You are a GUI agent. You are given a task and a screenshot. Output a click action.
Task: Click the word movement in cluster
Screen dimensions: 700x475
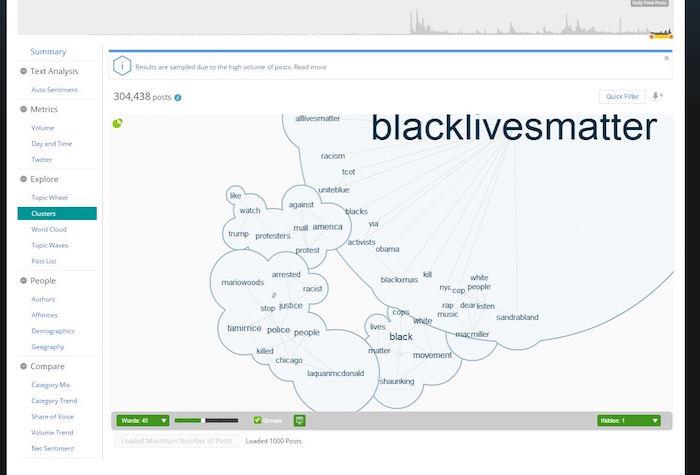[x=432, y=355]
